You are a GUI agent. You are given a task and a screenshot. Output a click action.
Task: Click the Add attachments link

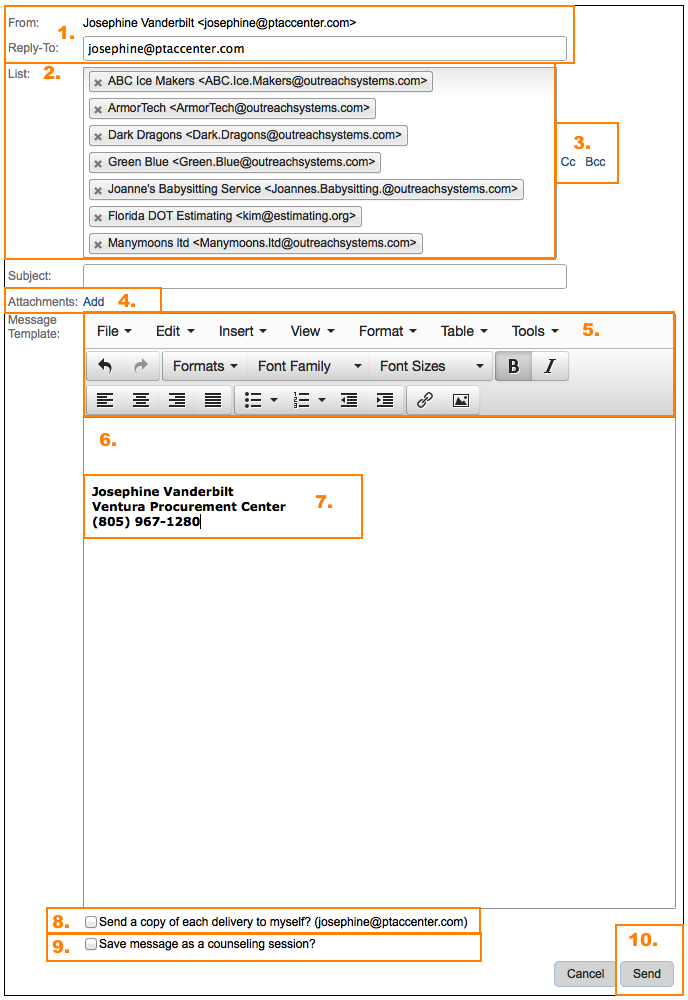click(x=94, y=301)
